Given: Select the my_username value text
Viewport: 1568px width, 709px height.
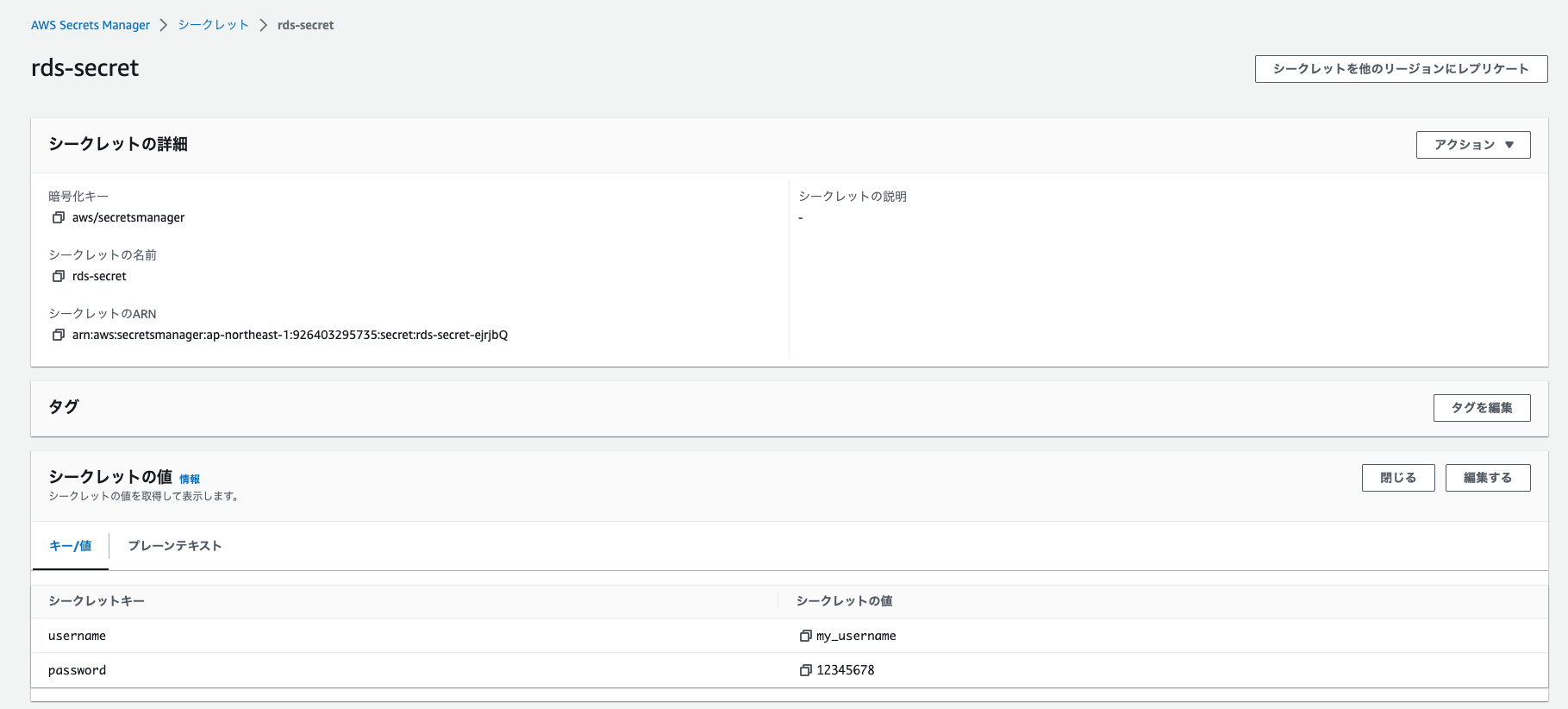Looking at the screenshot, I should tap(856, 636).
